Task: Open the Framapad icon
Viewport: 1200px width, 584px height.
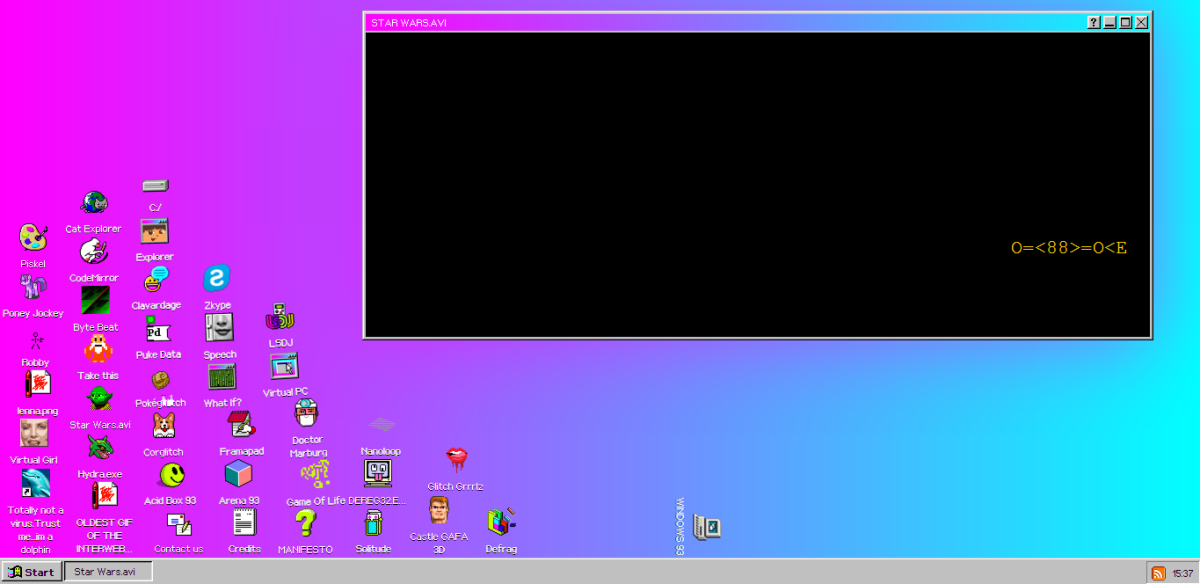Action: (x=241, y=425)
